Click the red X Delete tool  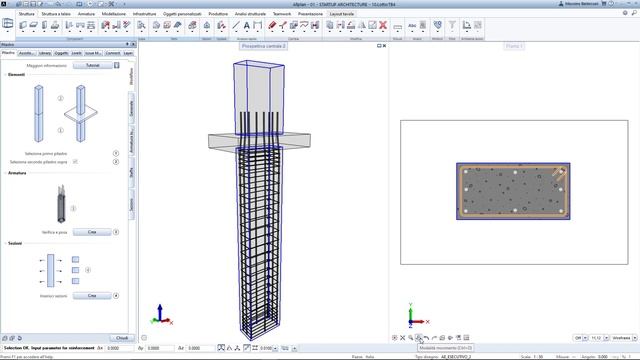(x=383, y=25)
